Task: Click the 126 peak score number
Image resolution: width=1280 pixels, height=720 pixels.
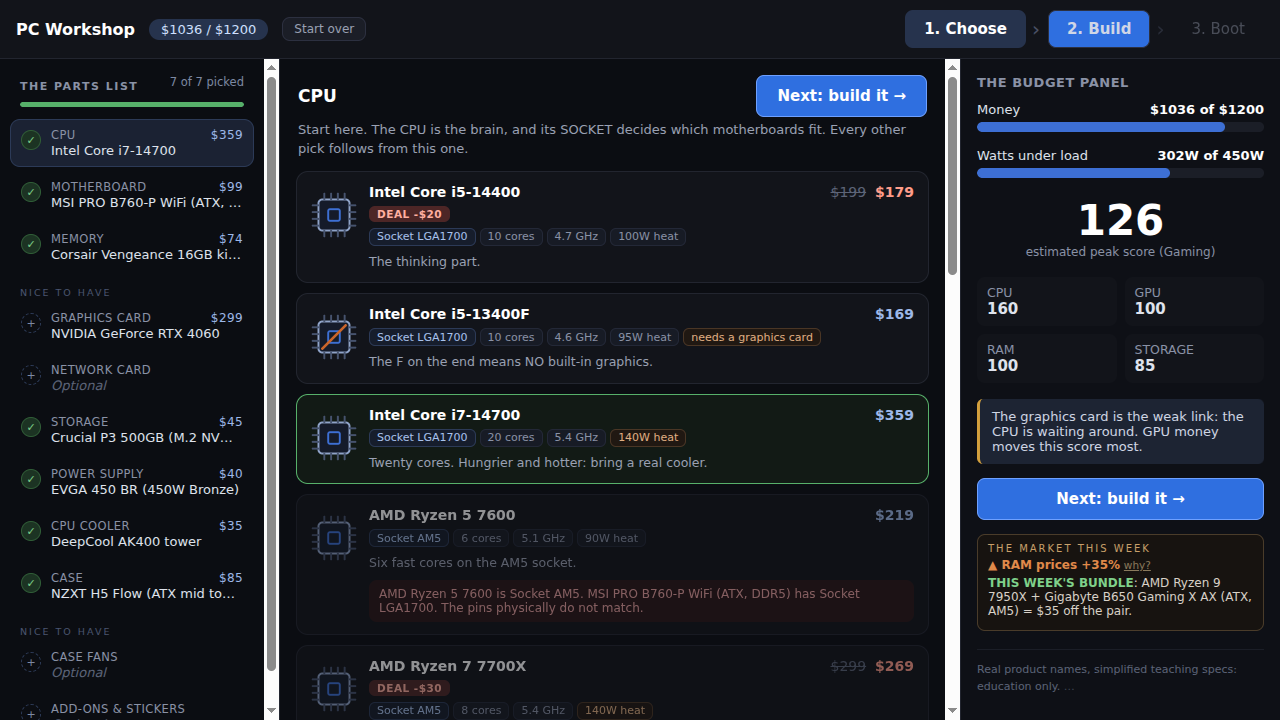Action: click(1120, 220)
